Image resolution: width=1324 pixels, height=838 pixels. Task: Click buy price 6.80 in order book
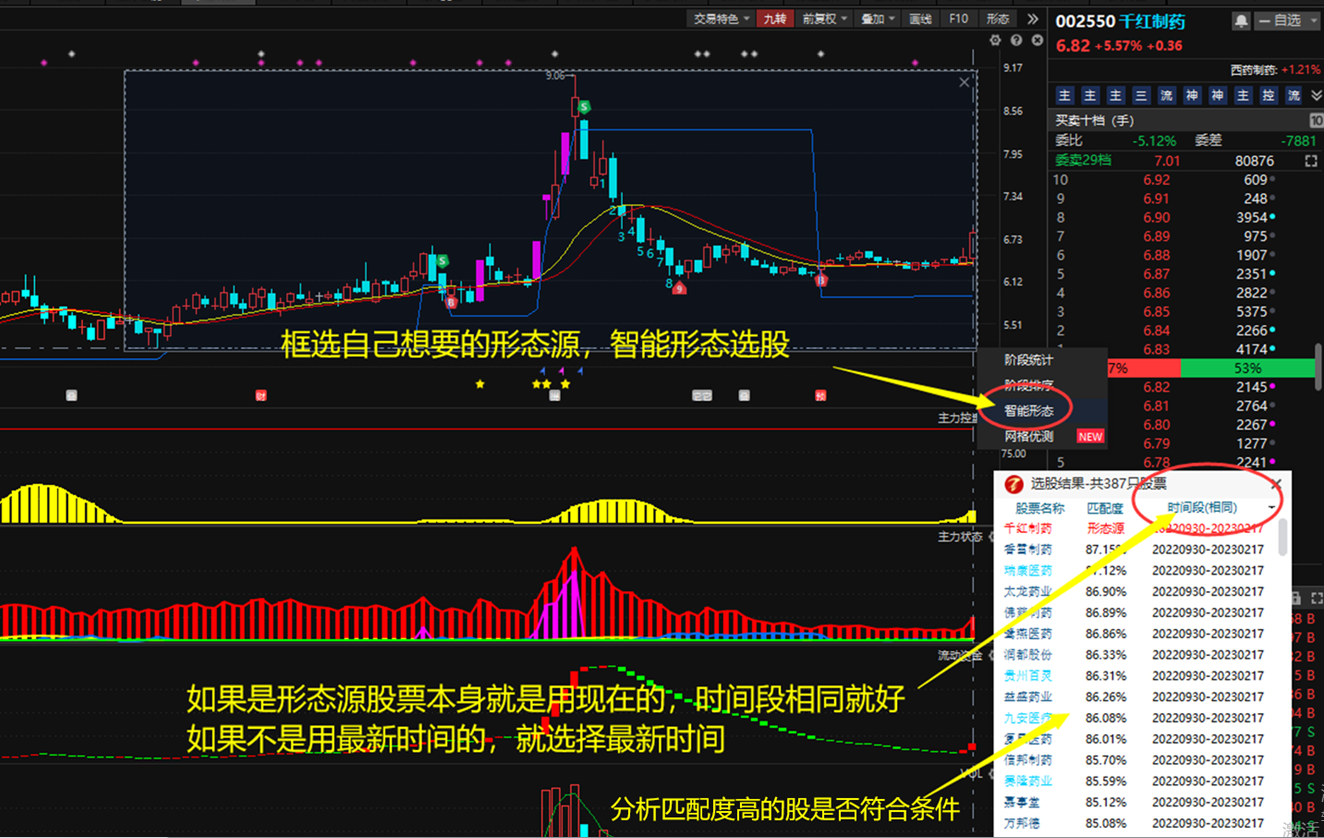point(1156,425)
